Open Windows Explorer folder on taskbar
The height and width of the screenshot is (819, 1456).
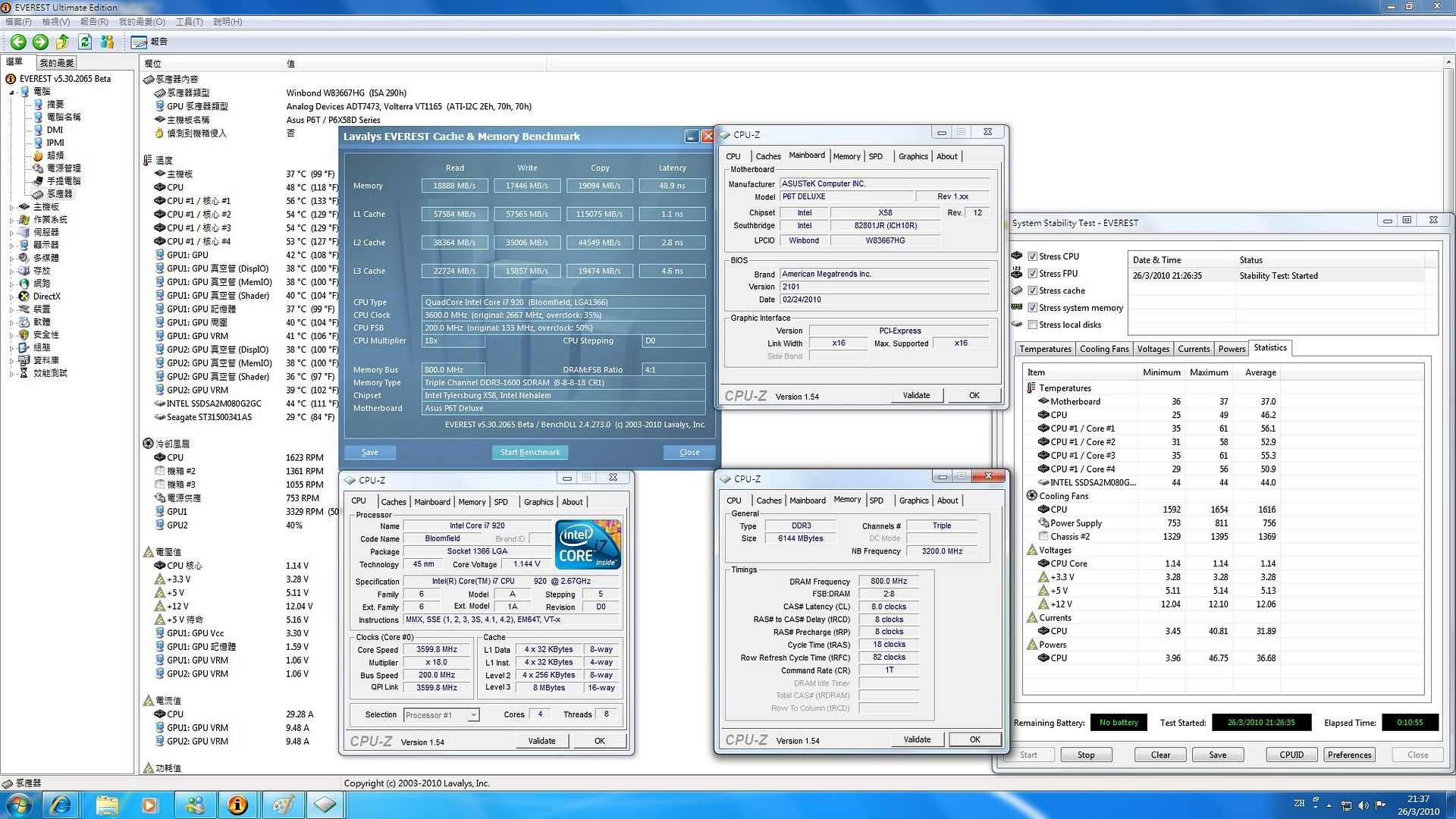[106, 805]
